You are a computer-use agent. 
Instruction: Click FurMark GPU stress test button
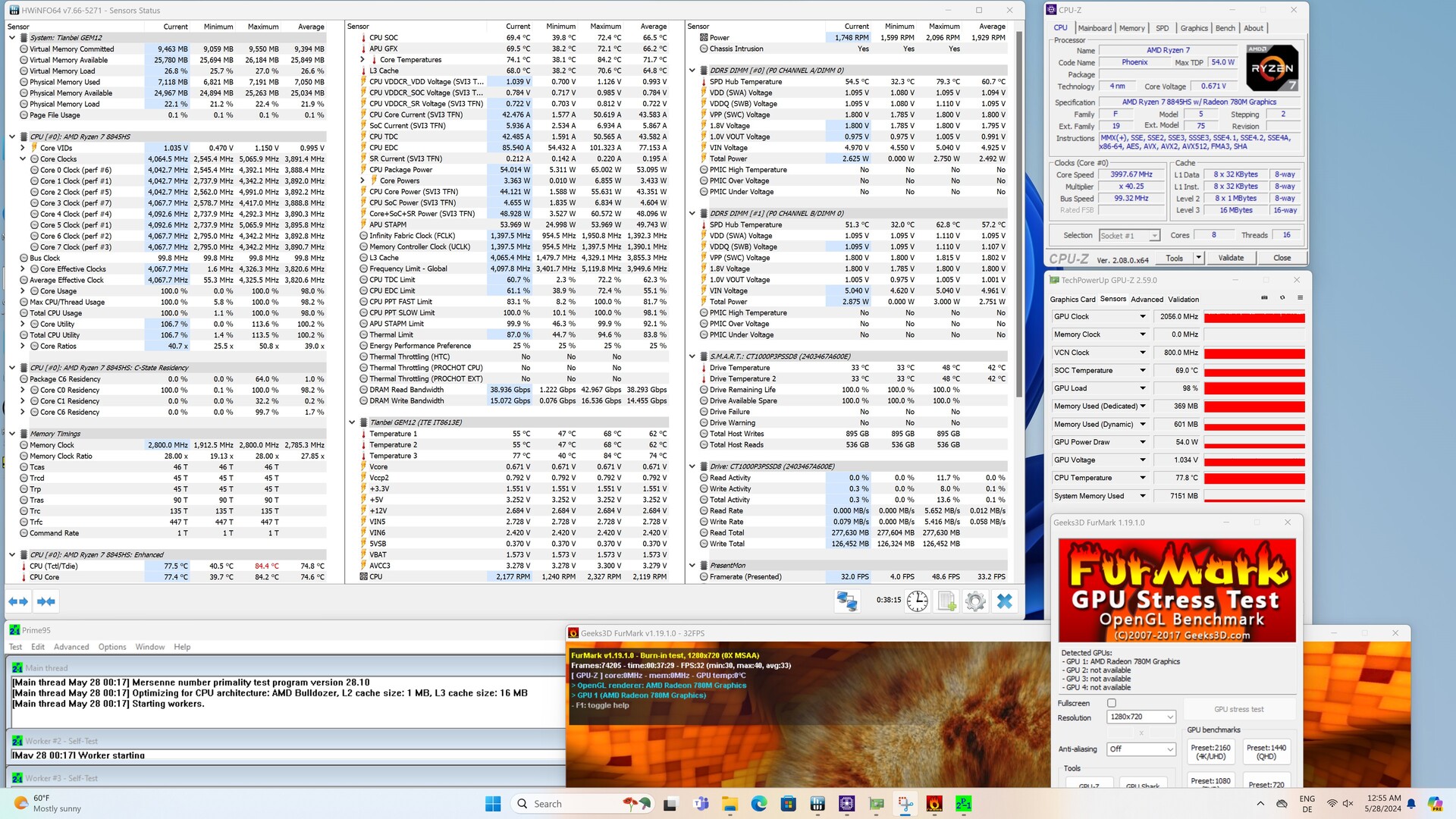pos(1239,710)
